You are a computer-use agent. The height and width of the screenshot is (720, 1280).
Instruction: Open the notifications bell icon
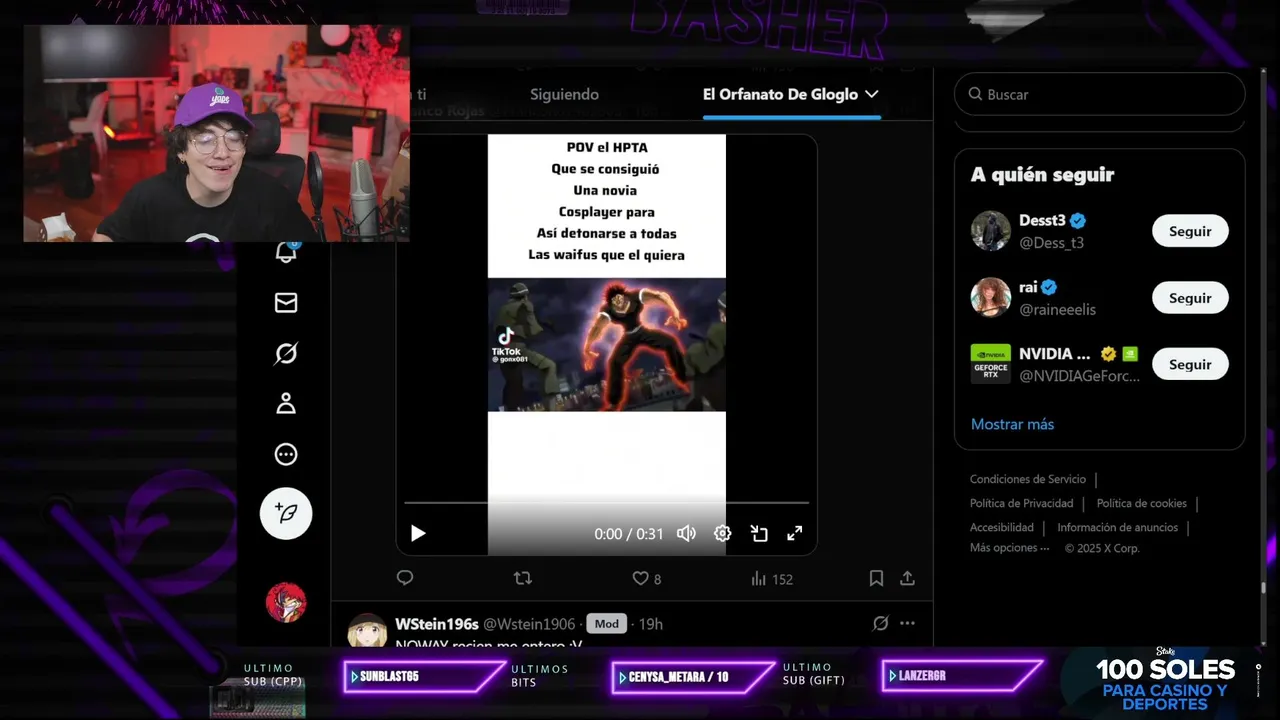286,252
